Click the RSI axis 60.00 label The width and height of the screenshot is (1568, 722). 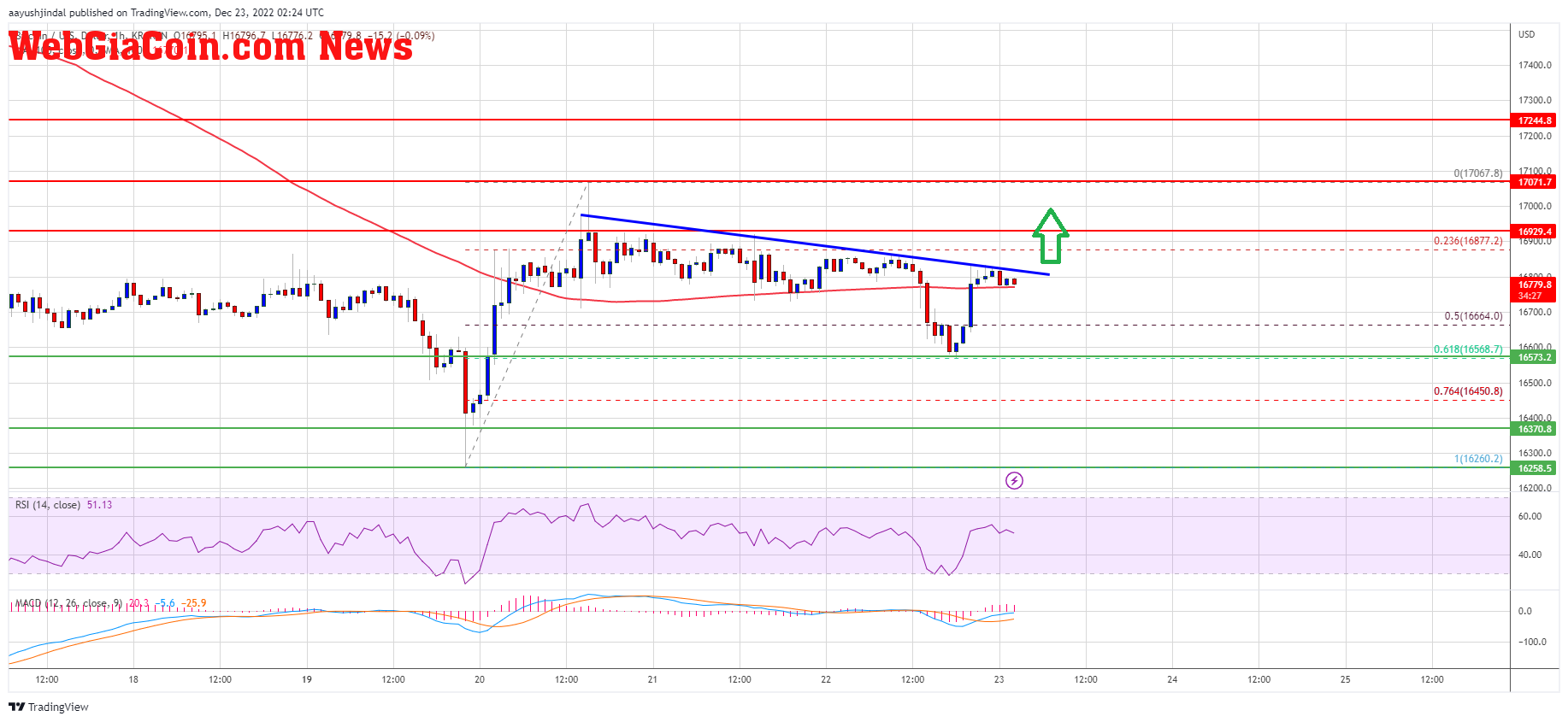[1530, 516]
